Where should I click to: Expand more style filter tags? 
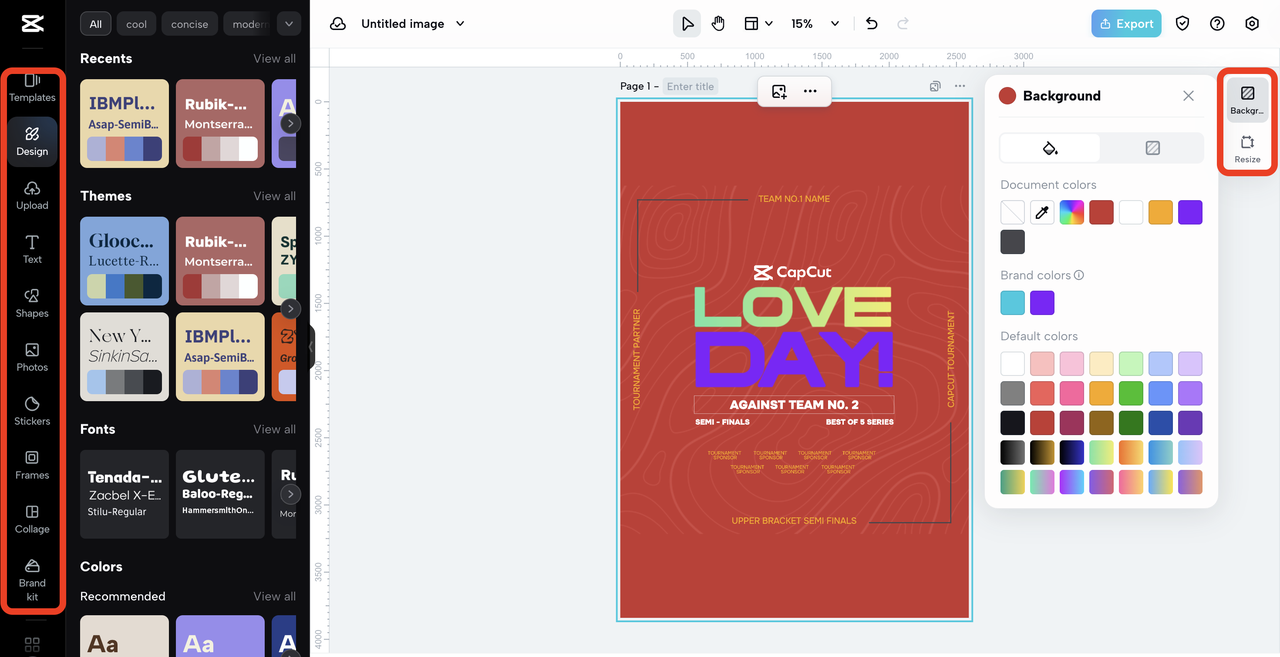(288, 24)
